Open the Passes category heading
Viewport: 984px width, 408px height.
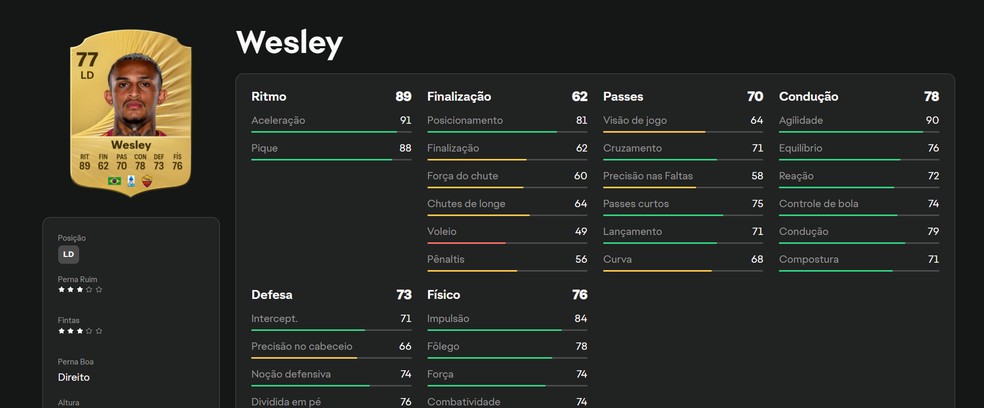623,97
